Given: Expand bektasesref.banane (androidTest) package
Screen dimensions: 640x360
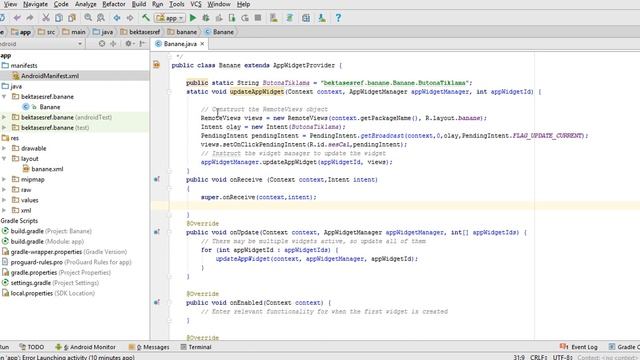Looking at the screenshot, I should click(4, 117).
